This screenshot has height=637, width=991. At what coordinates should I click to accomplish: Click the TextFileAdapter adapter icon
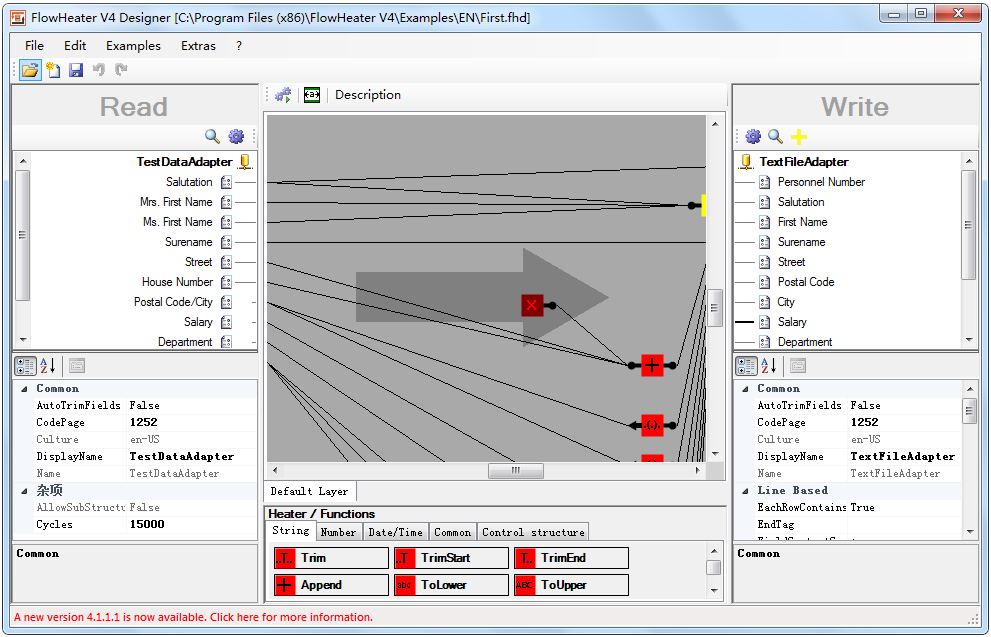pos(746,162)
